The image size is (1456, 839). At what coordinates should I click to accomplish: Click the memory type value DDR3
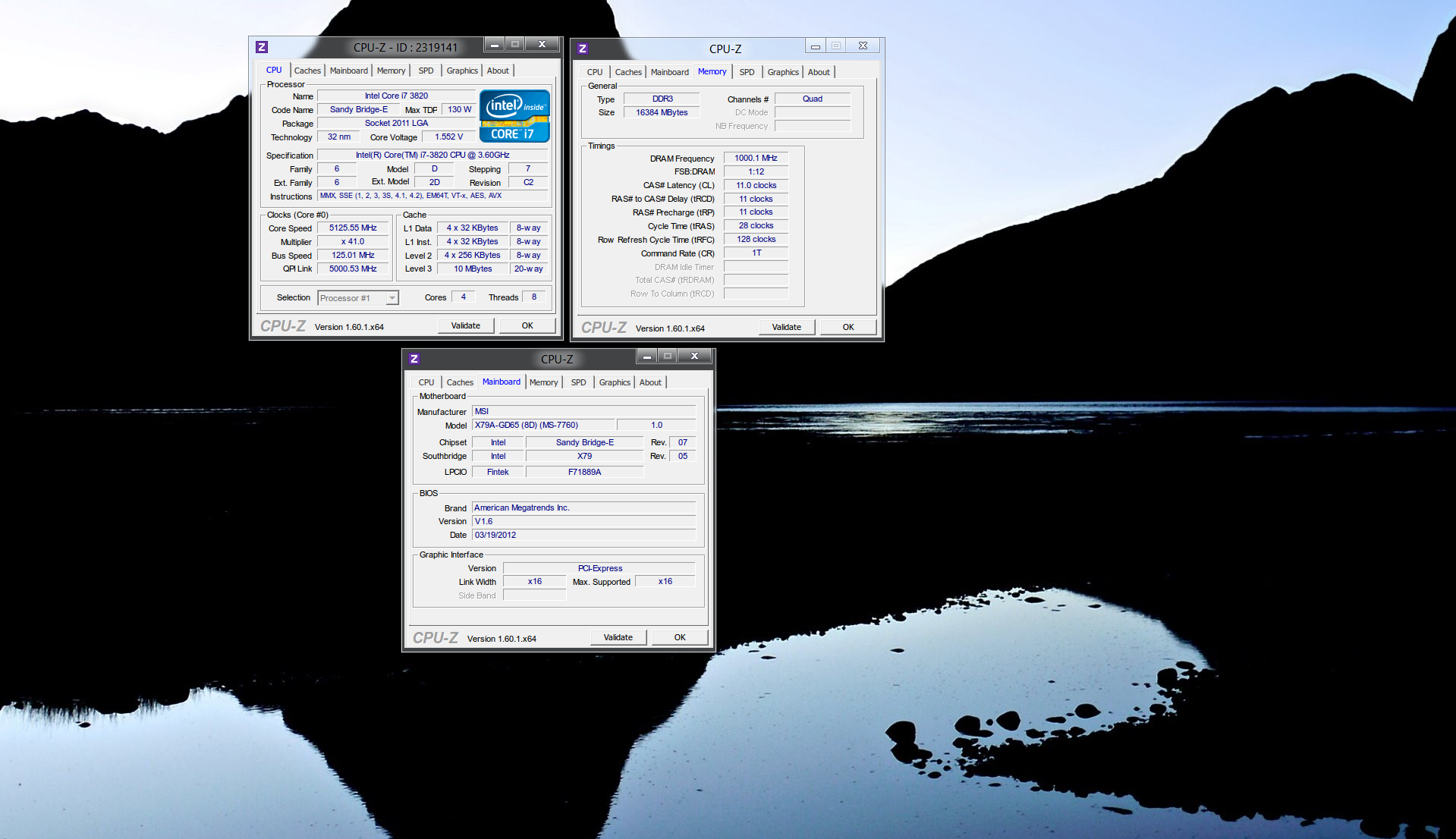tap(662, 99)
